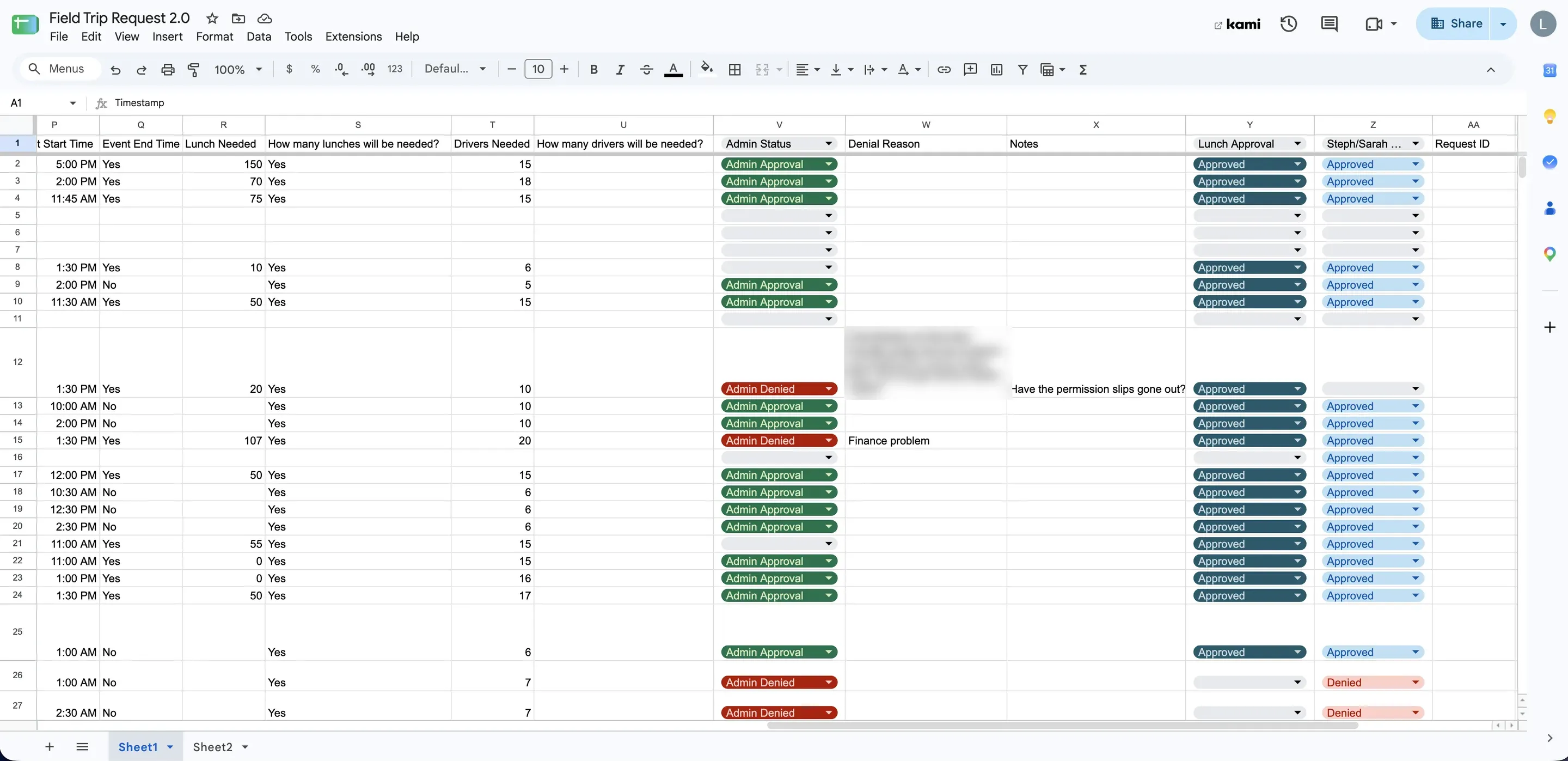
Task: Click the horizontal scrollbar thumb
Action: click(x=1062, y=726)
